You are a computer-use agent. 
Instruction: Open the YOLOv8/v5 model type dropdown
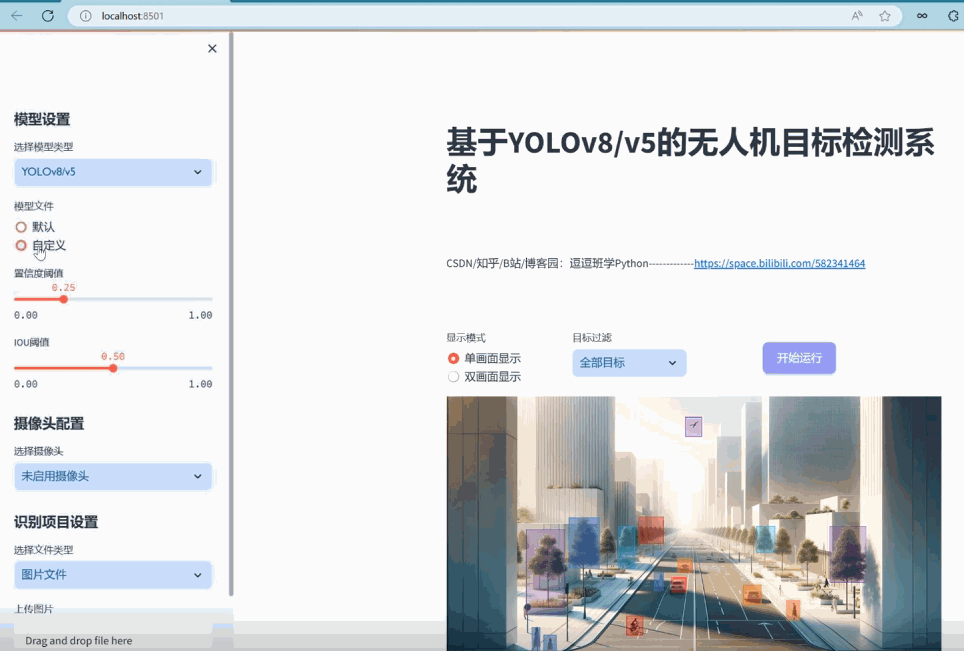pos(112,172)
